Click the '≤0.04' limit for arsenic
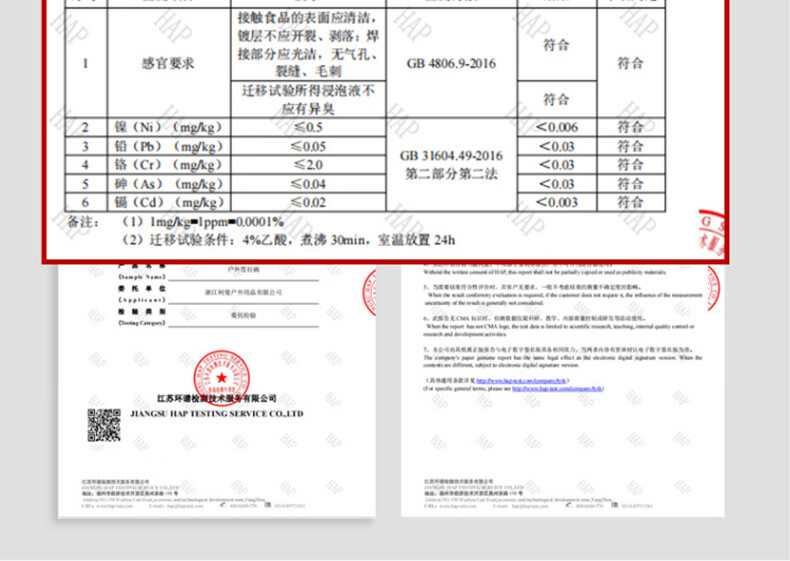The height and width of the screenshot is (561, 790). coord(308,184)
